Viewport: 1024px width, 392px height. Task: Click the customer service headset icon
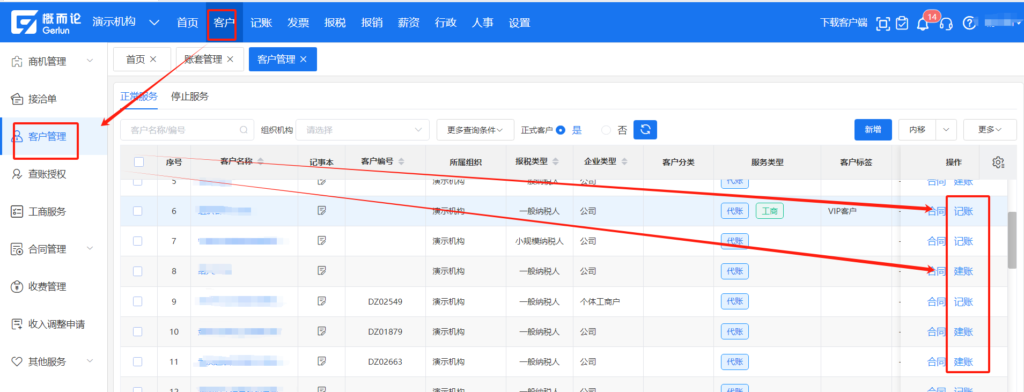pyautogui.click(x=945, y=24)
